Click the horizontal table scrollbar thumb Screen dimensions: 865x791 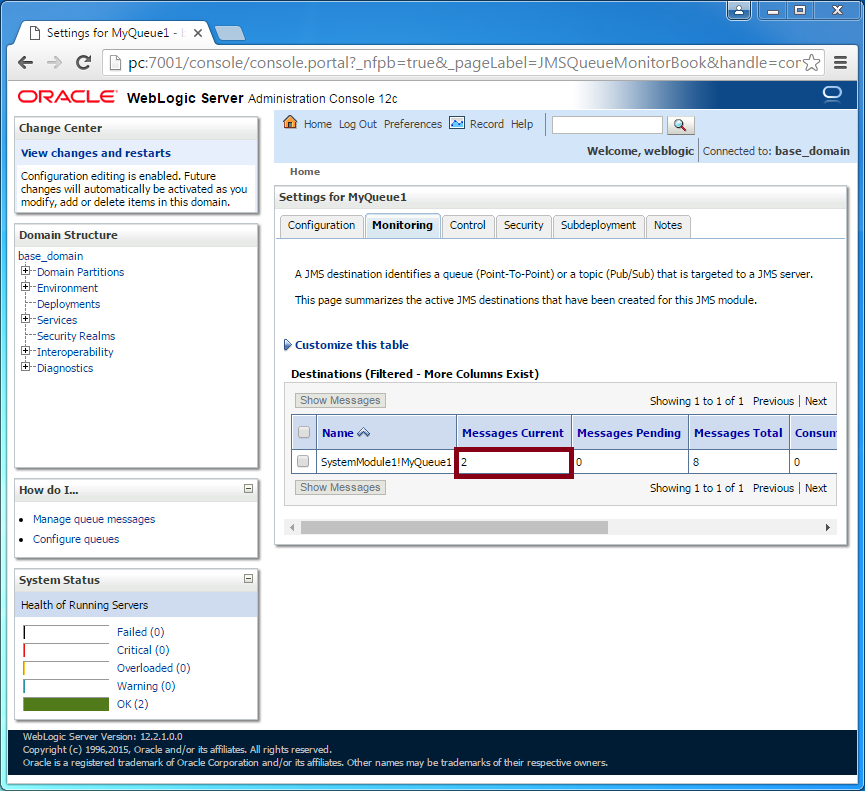click(454, 528)
